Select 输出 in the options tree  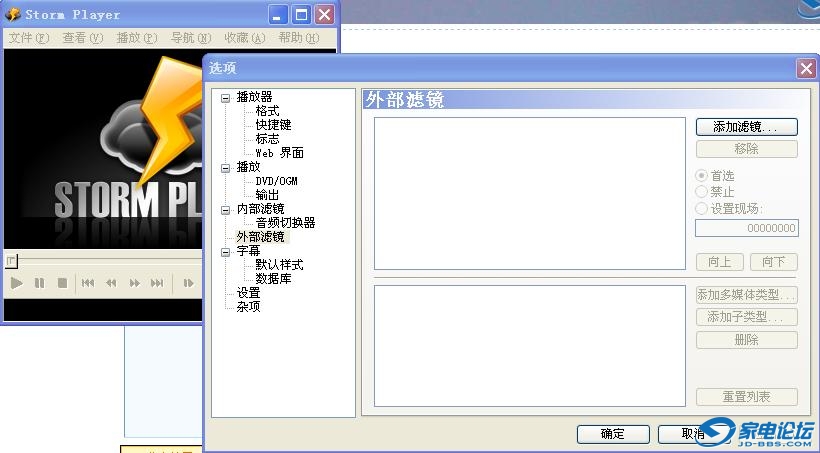(x=267, y=195)
